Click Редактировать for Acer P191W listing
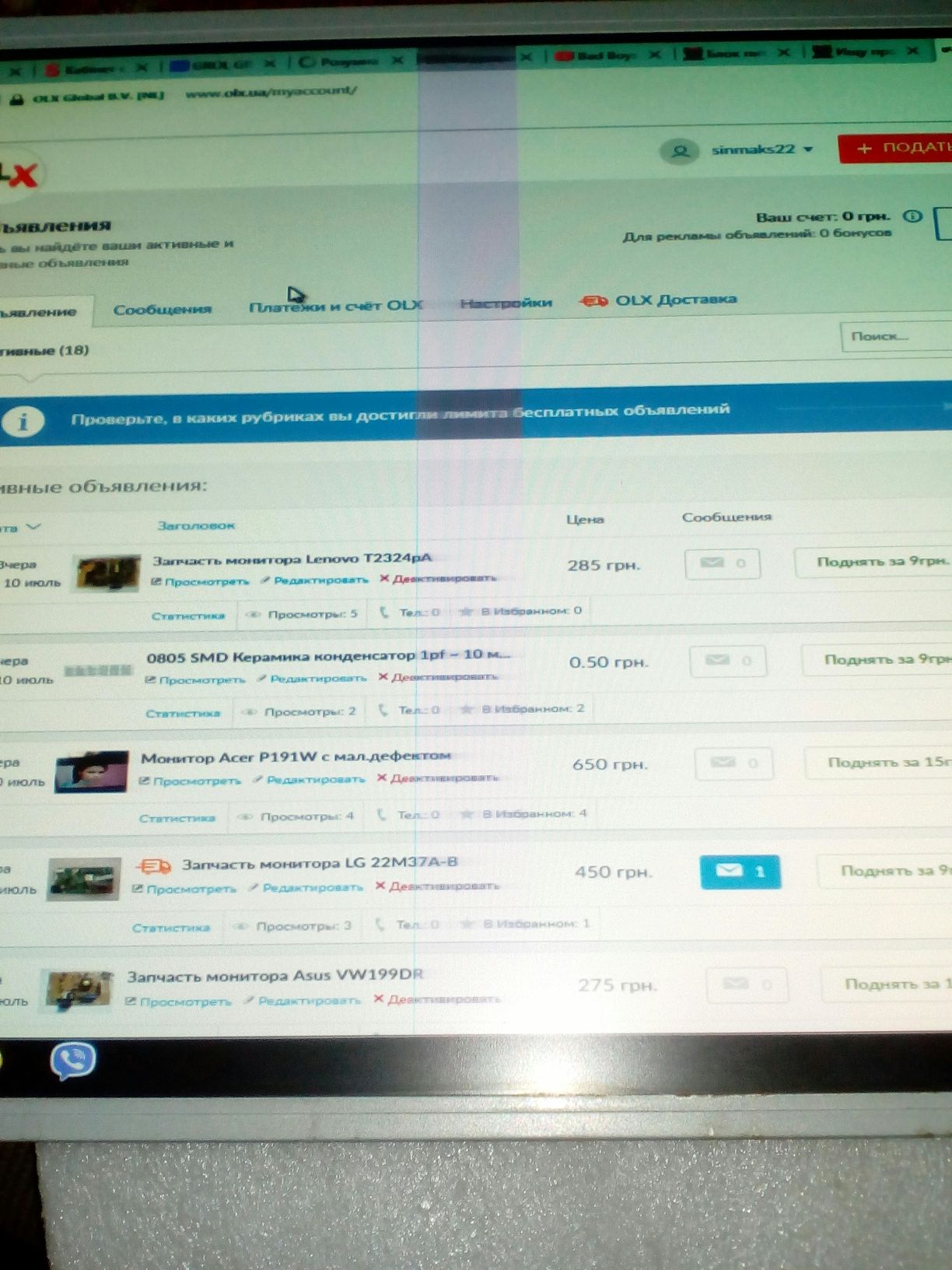Screen dimensions: 952x1270 tap(309, 779)
